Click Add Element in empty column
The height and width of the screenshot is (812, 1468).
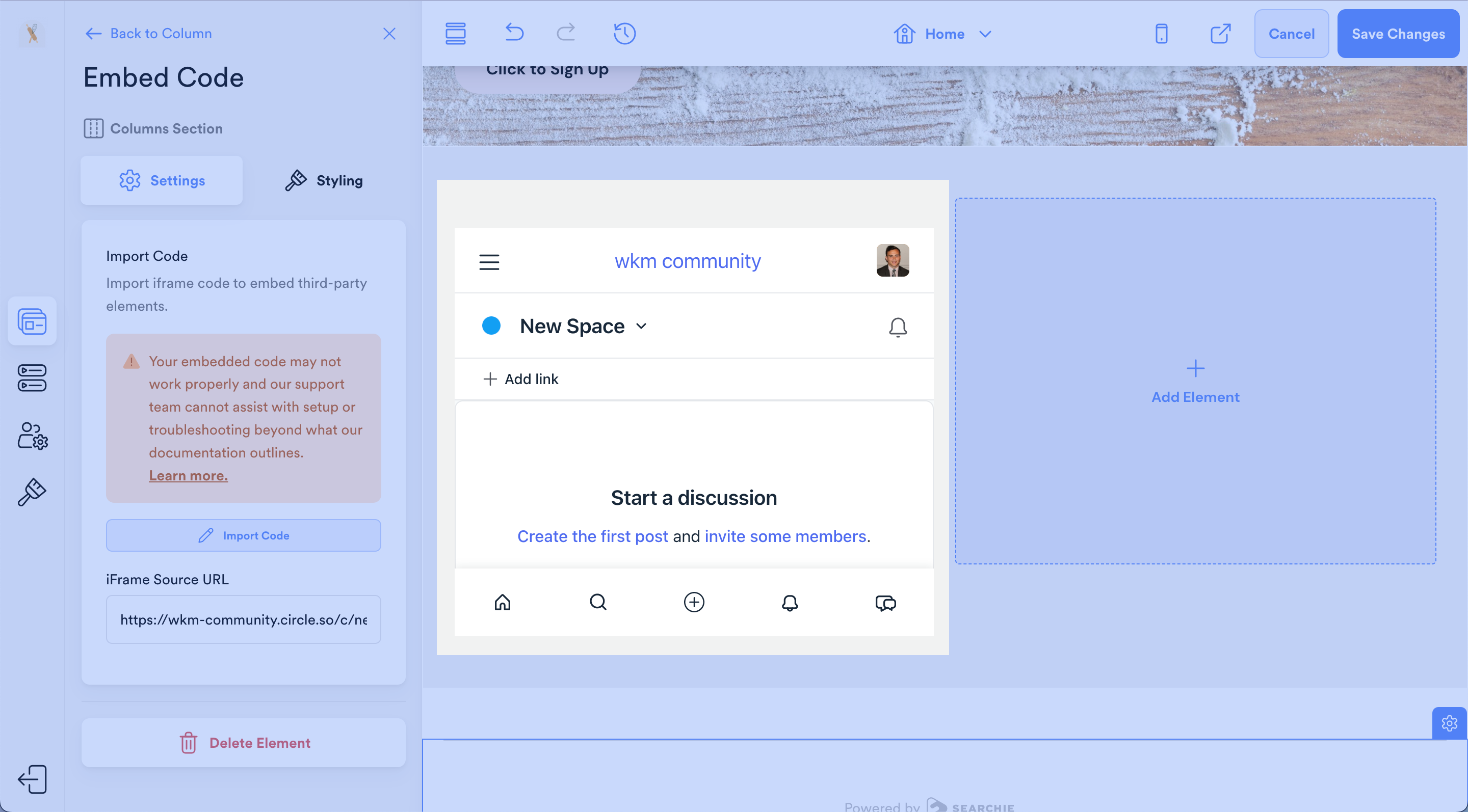1195,382
